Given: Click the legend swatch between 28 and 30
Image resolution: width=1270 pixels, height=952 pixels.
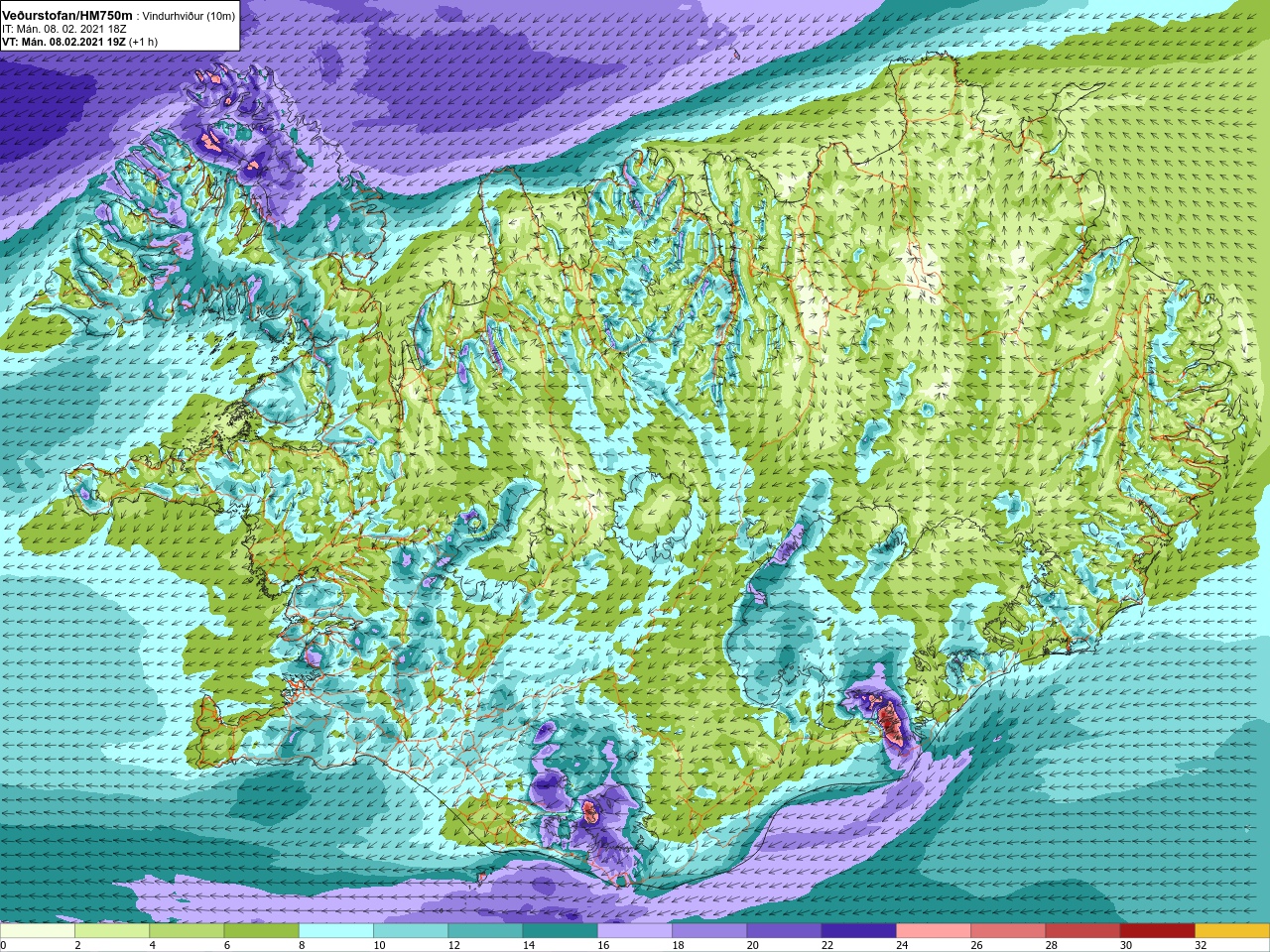Looking at the screenshot, I should [1082, 931].
